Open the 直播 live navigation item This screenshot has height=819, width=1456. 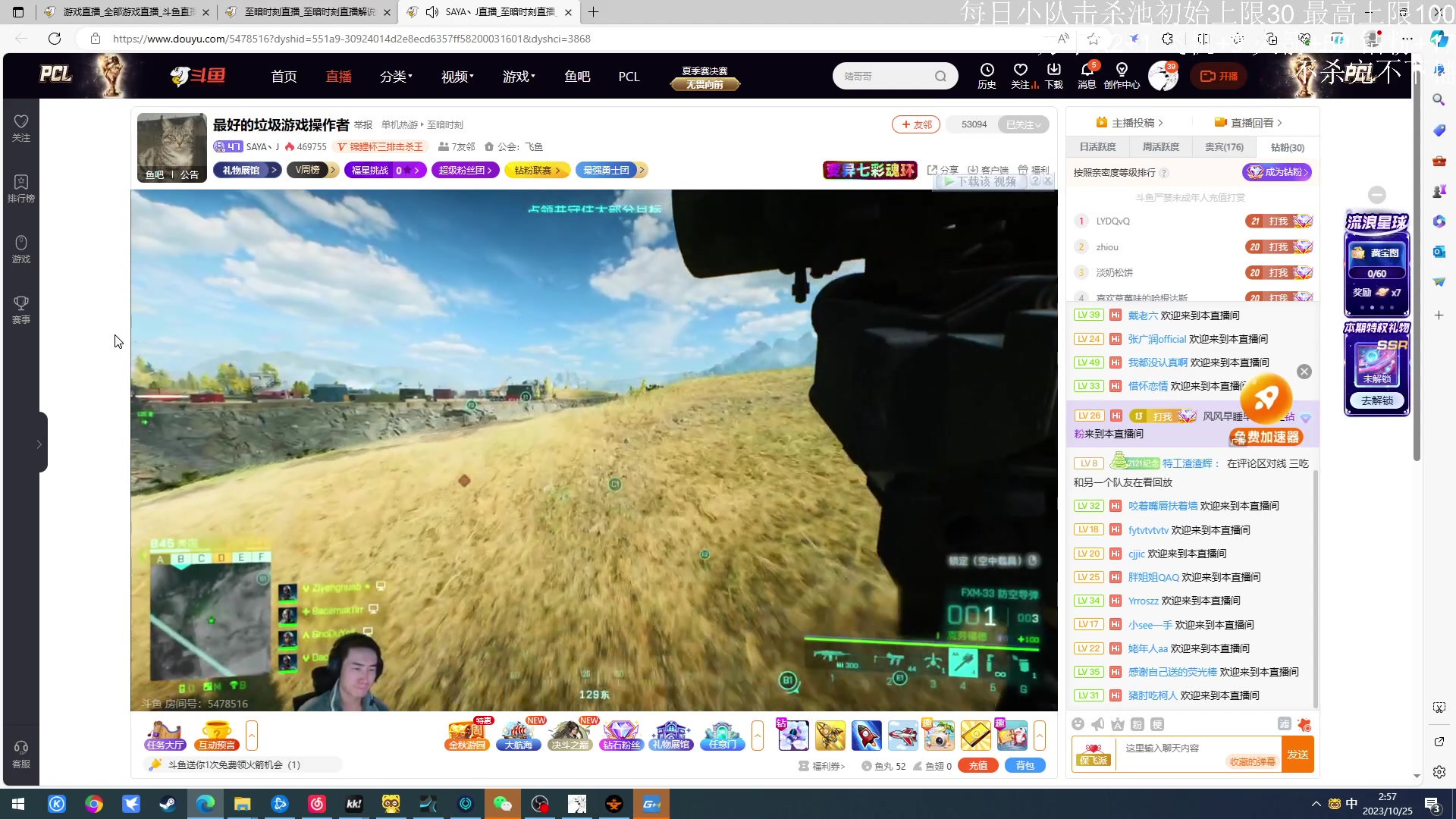coord(339,77)
